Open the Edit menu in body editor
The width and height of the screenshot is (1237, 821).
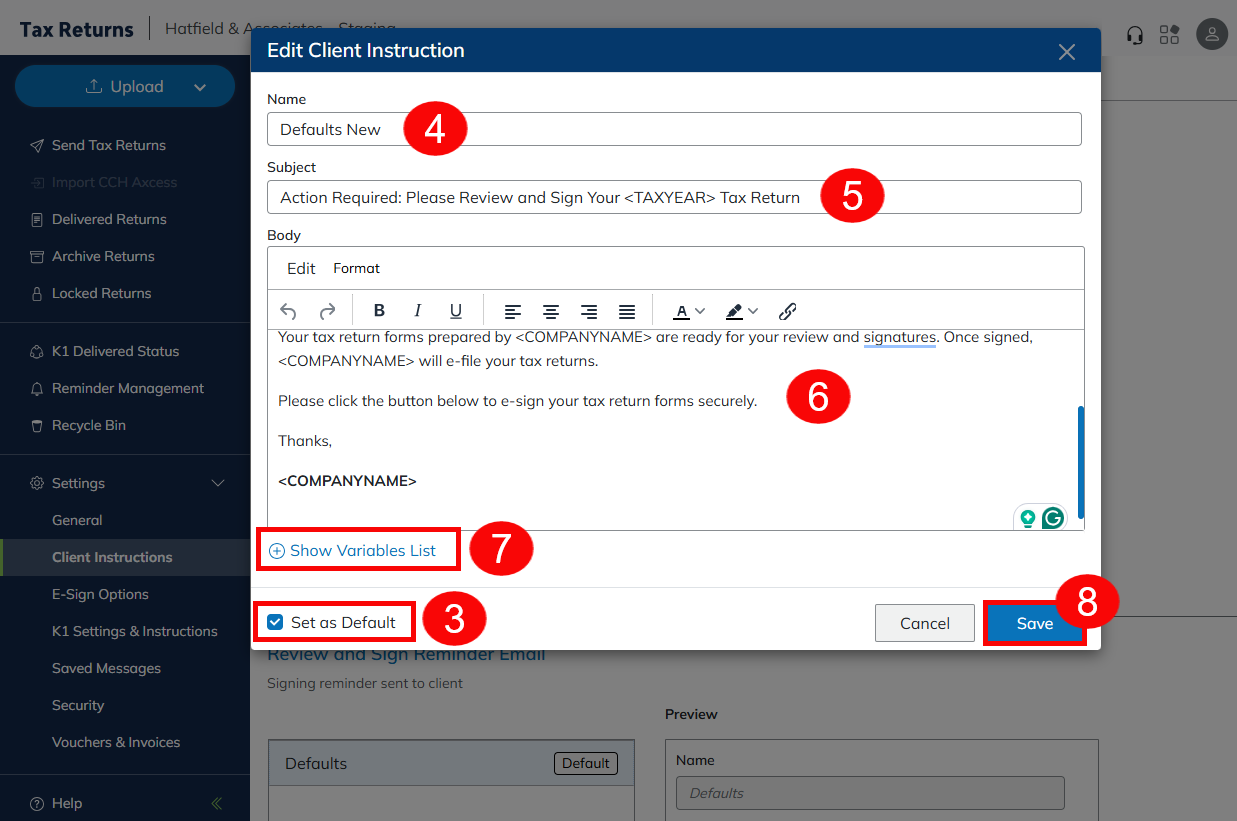tap(301, 268)
